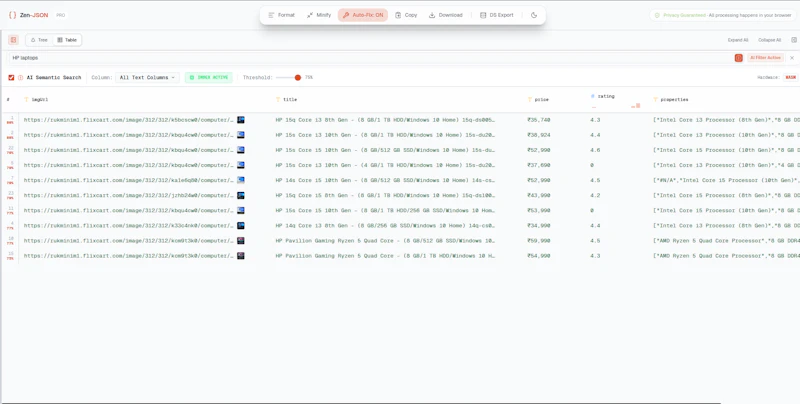Toggle the red sidebar panel icon
800x404 pixels.
13,40
